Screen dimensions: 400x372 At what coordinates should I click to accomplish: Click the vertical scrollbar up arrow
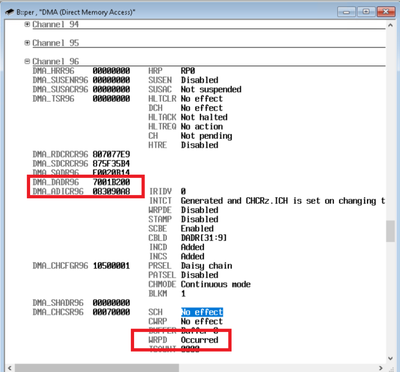point(390,25)
